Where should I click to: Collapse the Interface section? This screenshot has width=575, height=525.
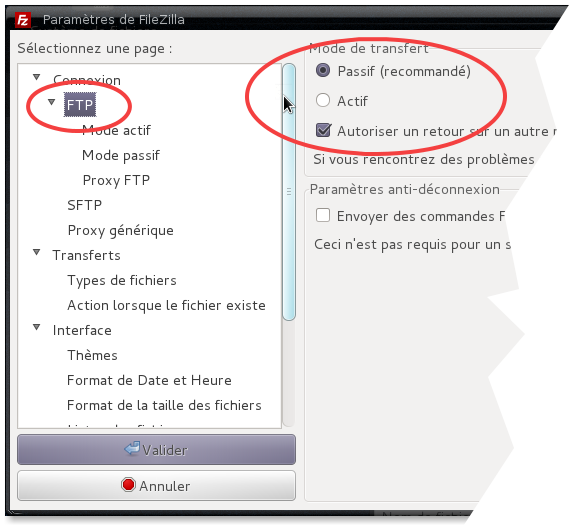36,327
